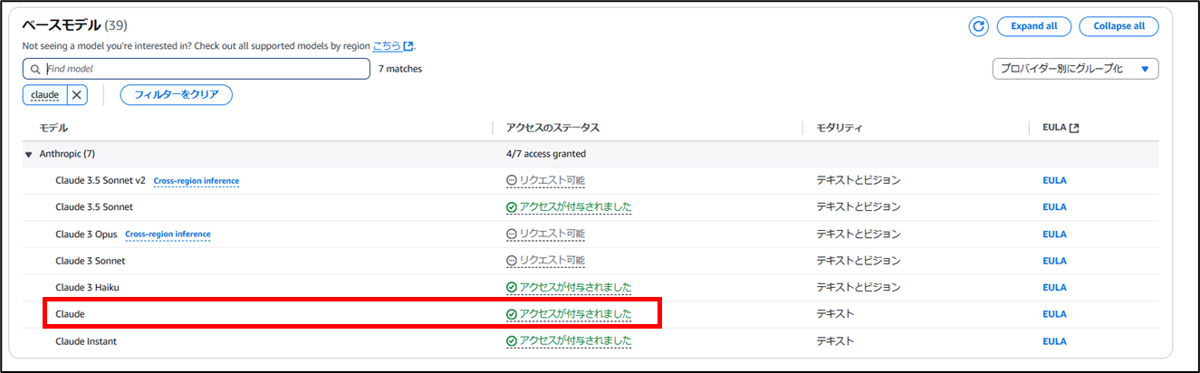Select the Claude 3 Sonnet model name

click(90, 260)
